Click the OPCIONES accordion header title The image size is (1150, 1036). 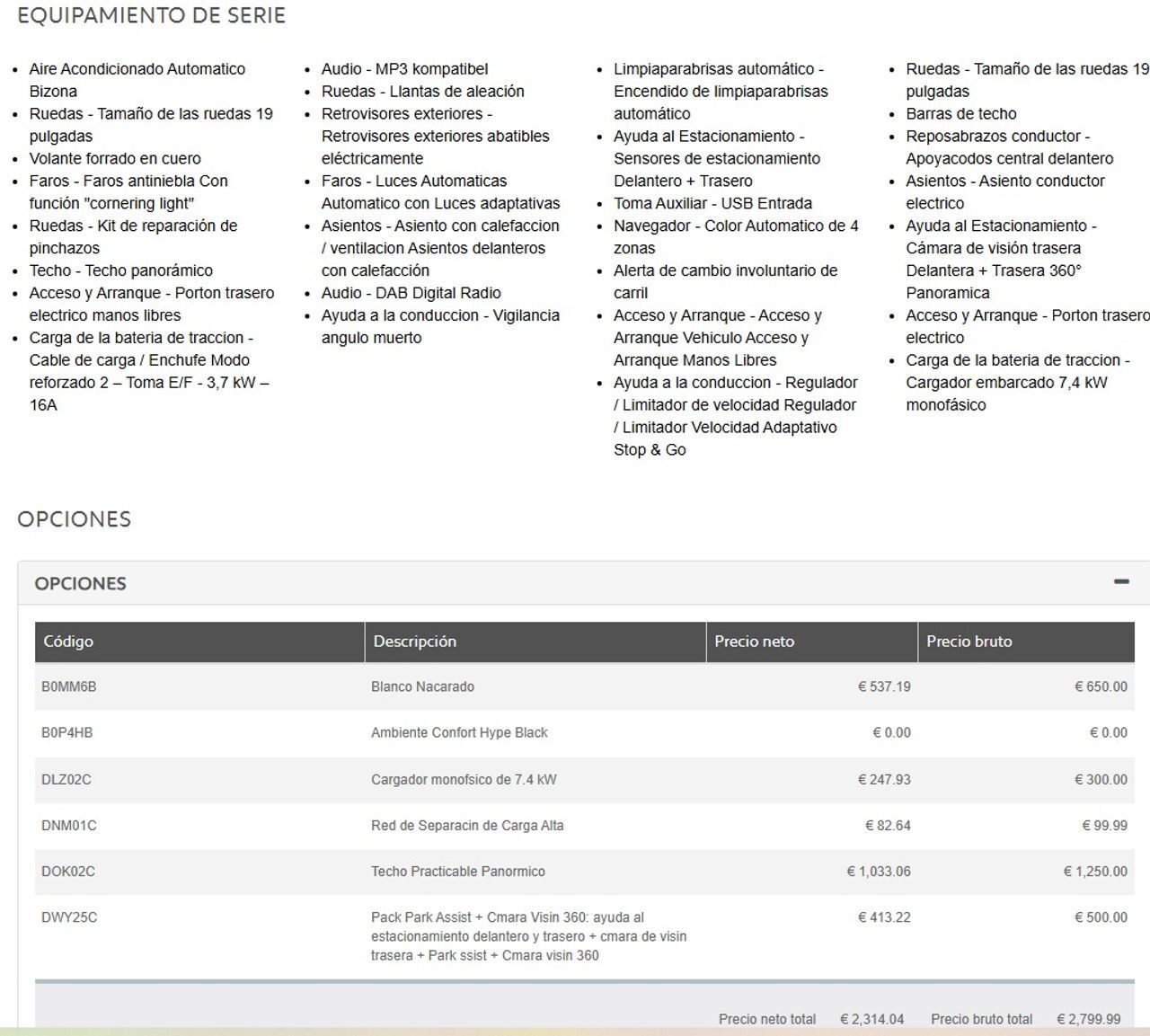(x=81, y=584)
